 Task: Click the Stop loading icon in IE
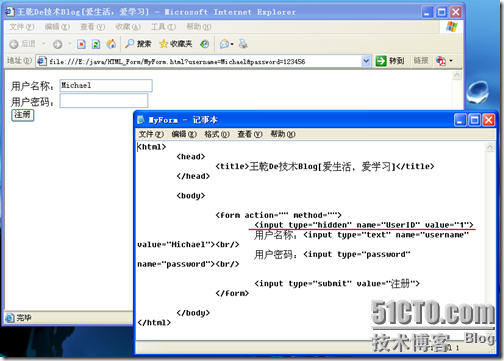coord(81,44)
